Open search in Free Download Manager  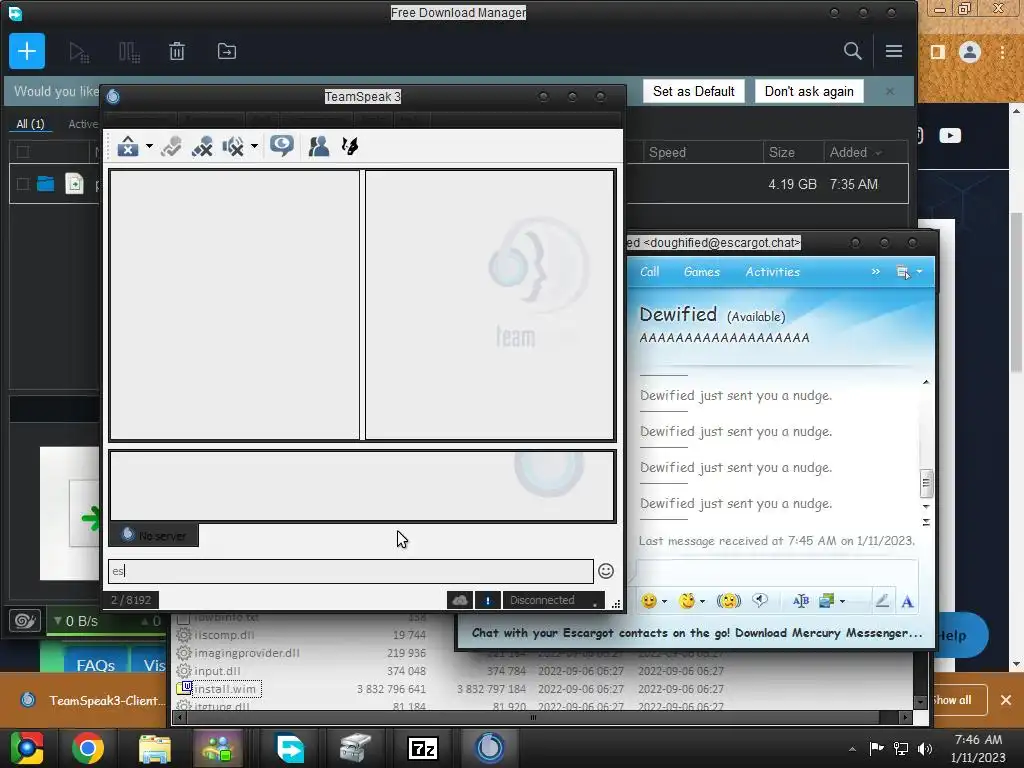click(852, 51)
